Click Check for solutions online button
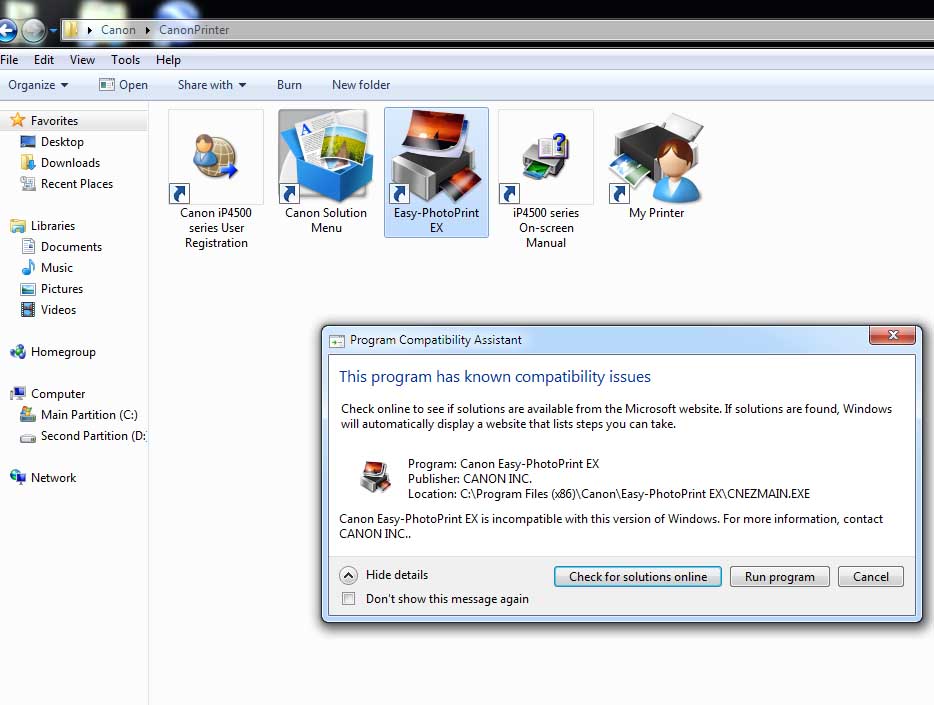Screen dimensions: 934x705 click(x=638, y=576)
